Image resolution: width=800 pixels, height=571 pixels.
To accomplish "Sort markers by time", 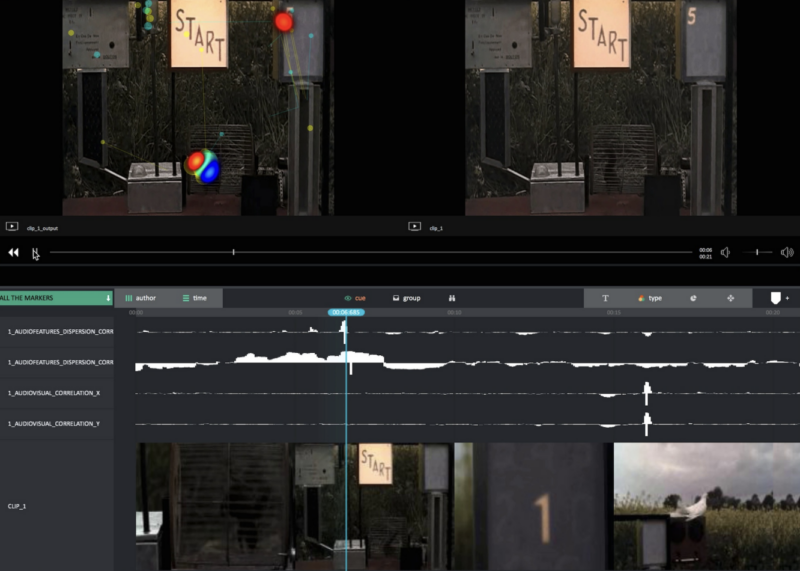I will (195, 298).
